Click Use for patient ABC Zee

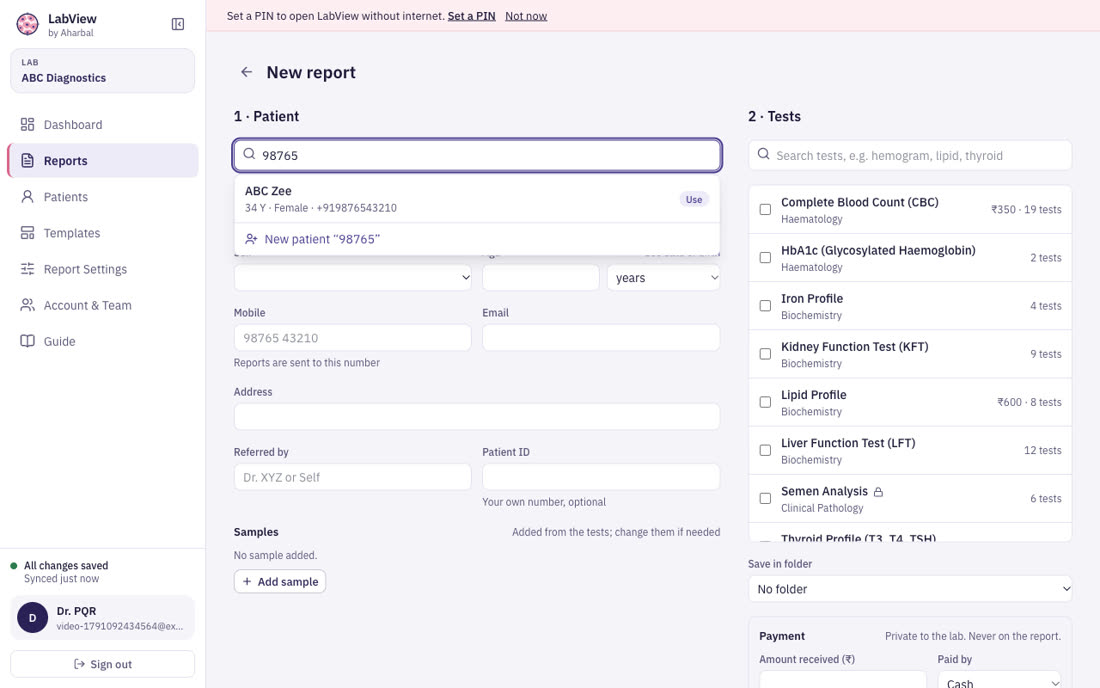[694, 199]
